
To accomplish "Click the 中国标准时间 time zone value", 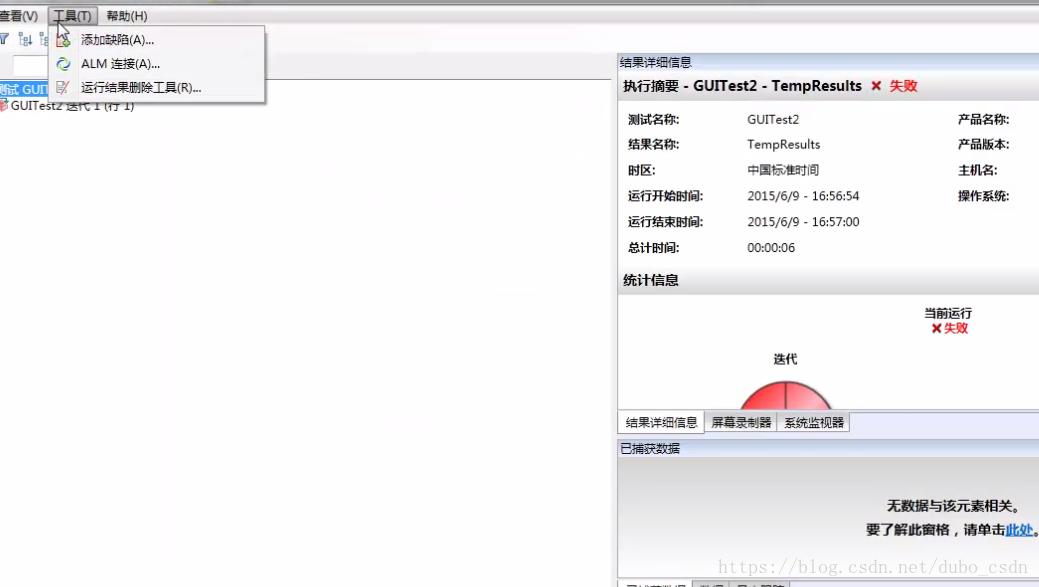I will tap(783, 170).
